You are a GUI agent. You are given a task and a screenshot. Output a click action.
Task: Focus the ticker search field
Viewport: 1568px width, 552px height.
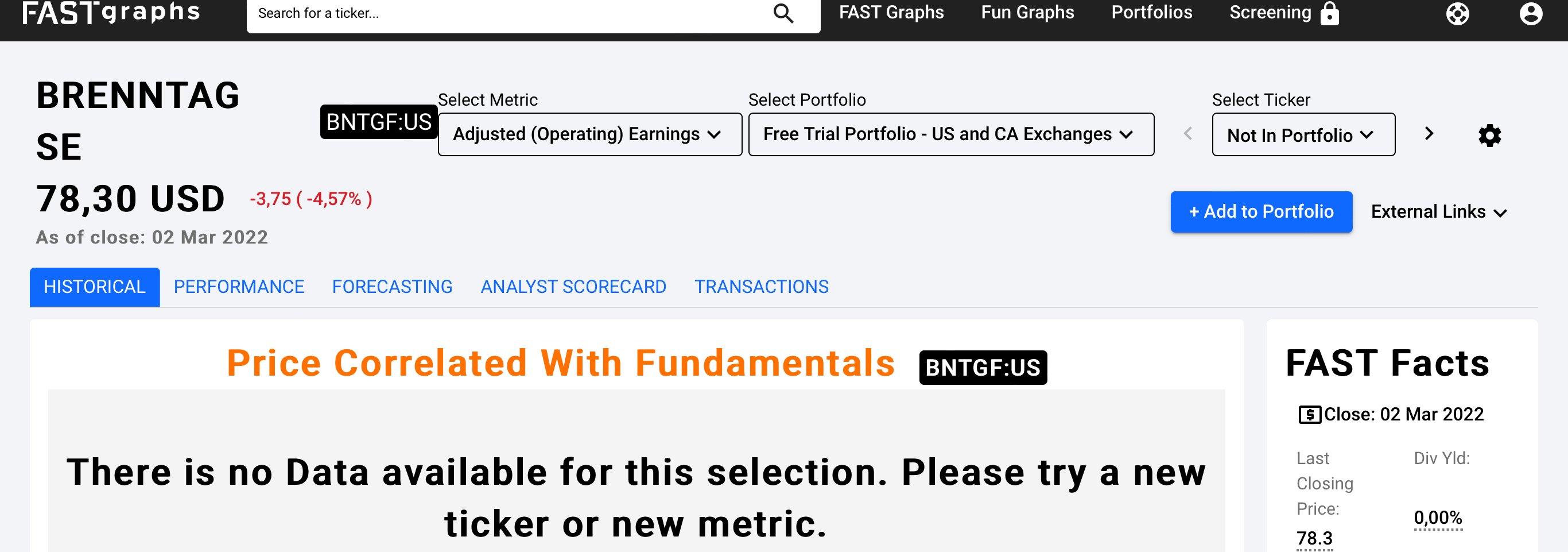(505, 13)
